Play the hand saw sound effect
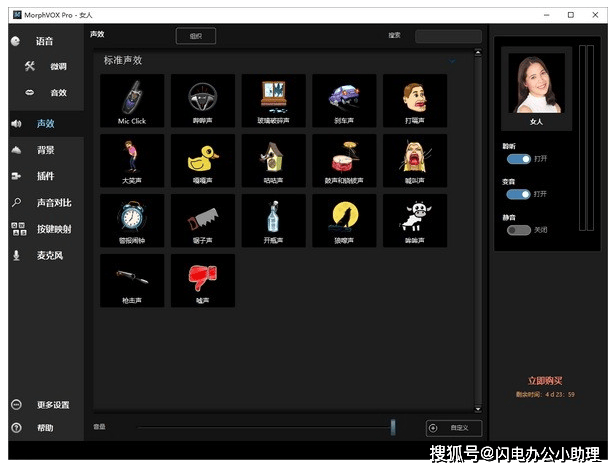Viewport: 616px width, 472px height. (203, 218)
